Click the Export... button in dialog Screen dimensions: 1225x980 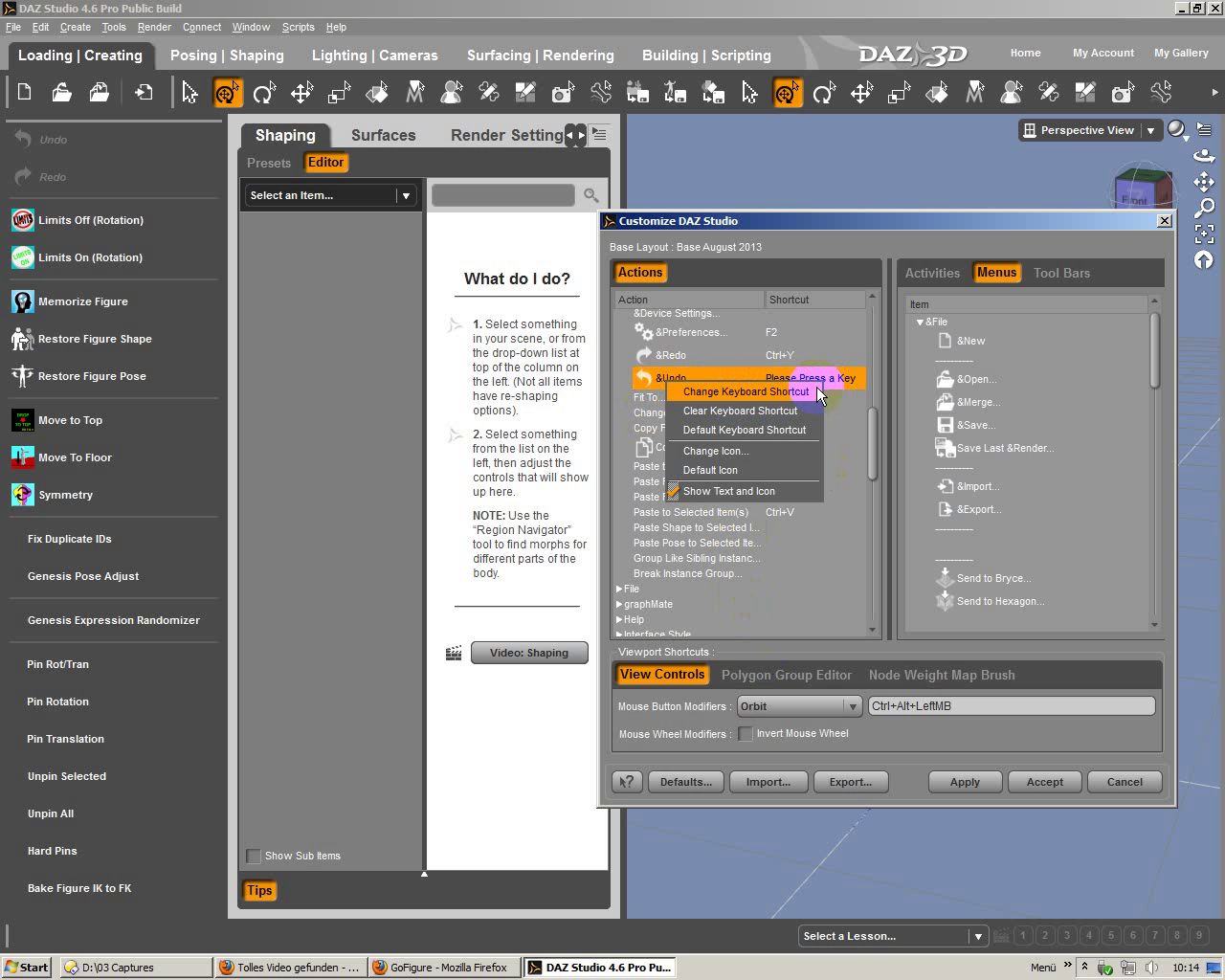850,782
